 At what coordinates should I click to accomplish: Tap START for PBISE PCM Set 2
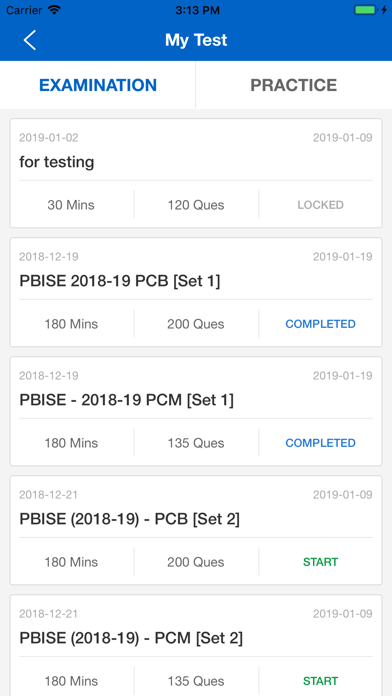tap(321, 681)
